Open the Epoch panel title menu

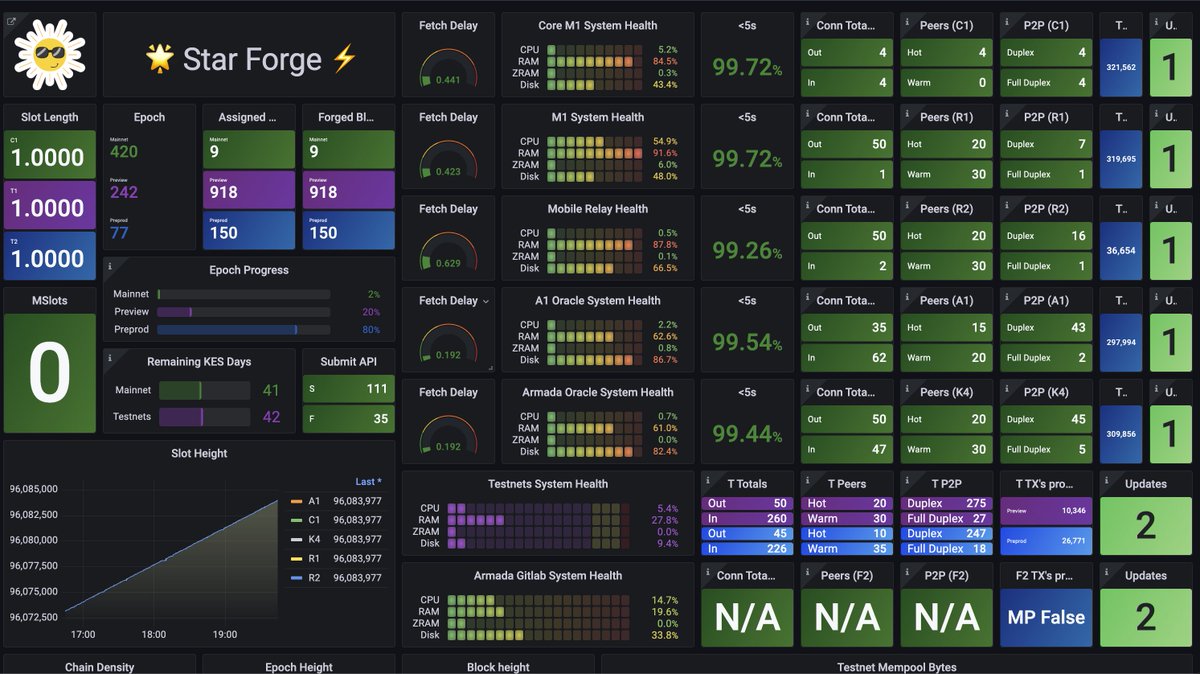click(149, 117)
